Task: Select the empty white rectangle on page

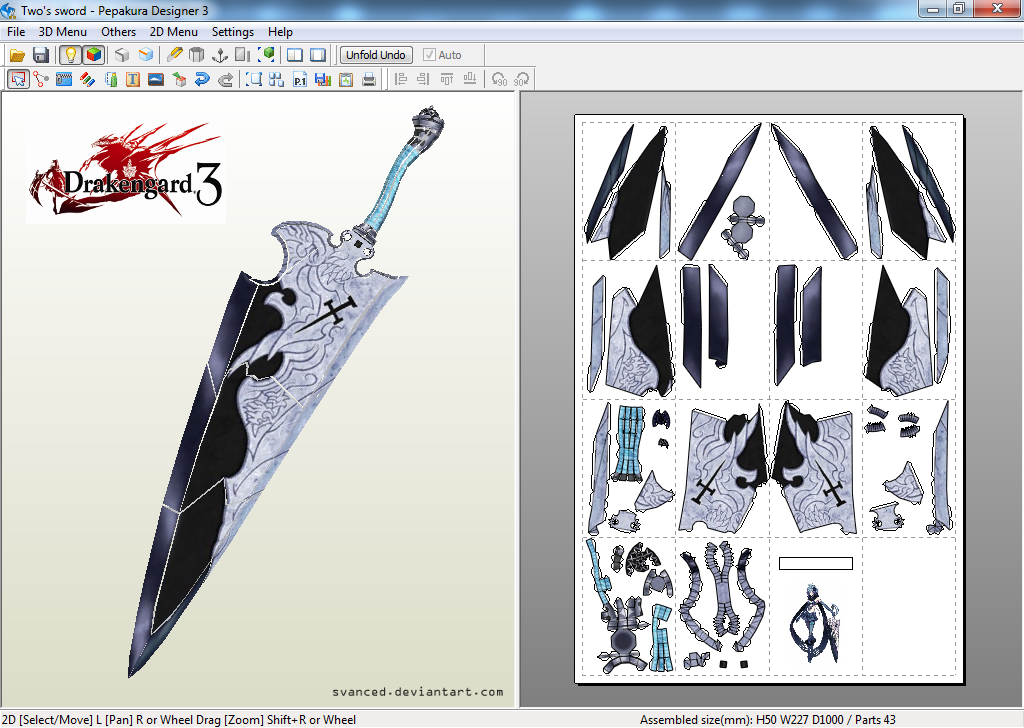Action: coord(816,563)
